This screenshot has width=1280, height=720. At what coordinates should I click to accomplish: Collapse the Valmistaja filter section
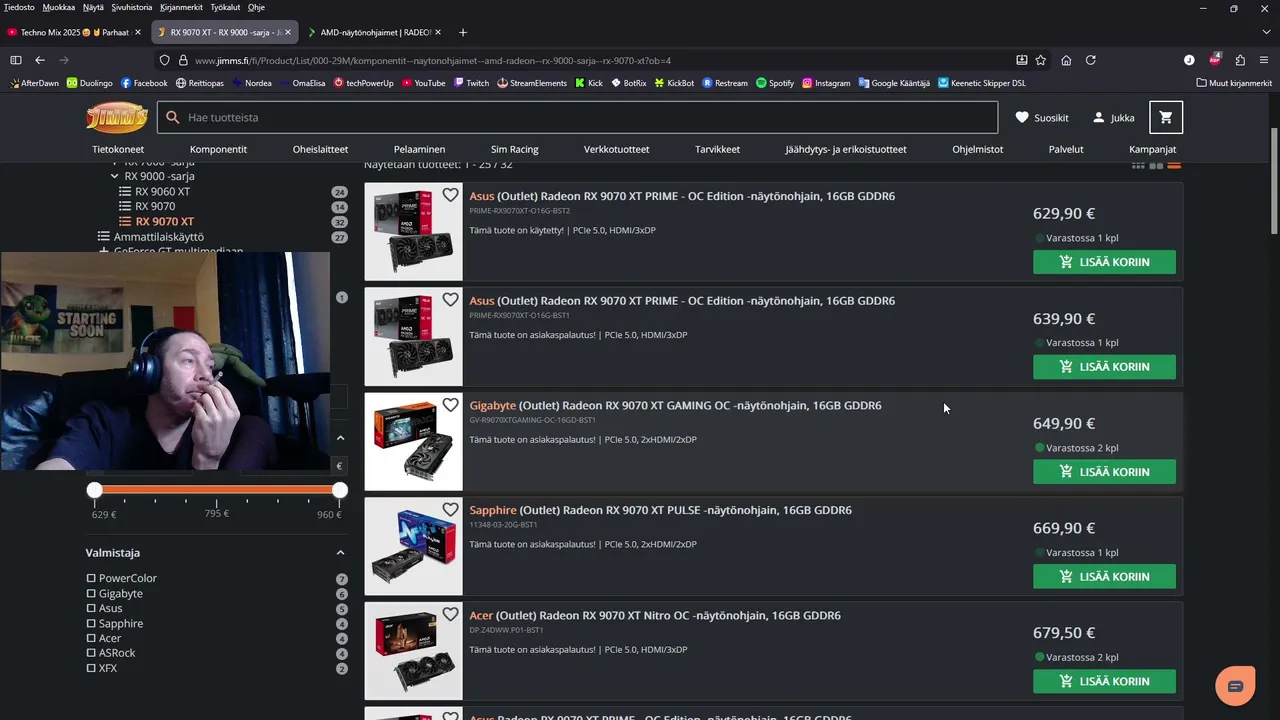click(x=340, y=552)
